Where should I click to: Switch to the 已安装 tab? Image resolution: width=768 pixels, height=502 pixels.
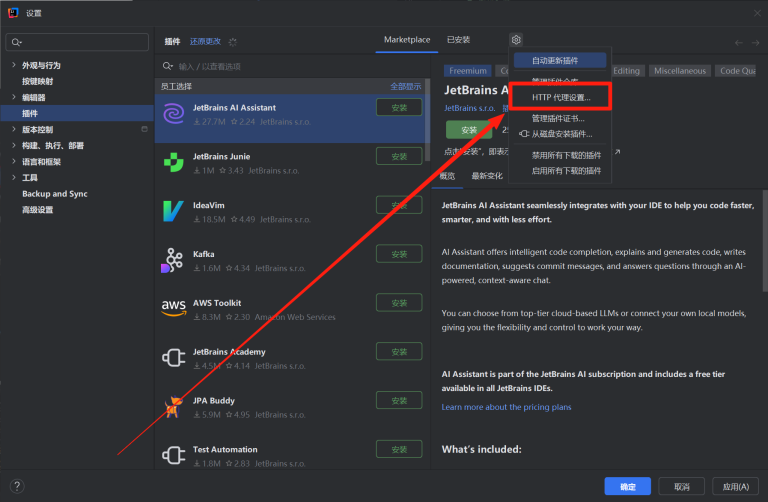tap(458, 40)
